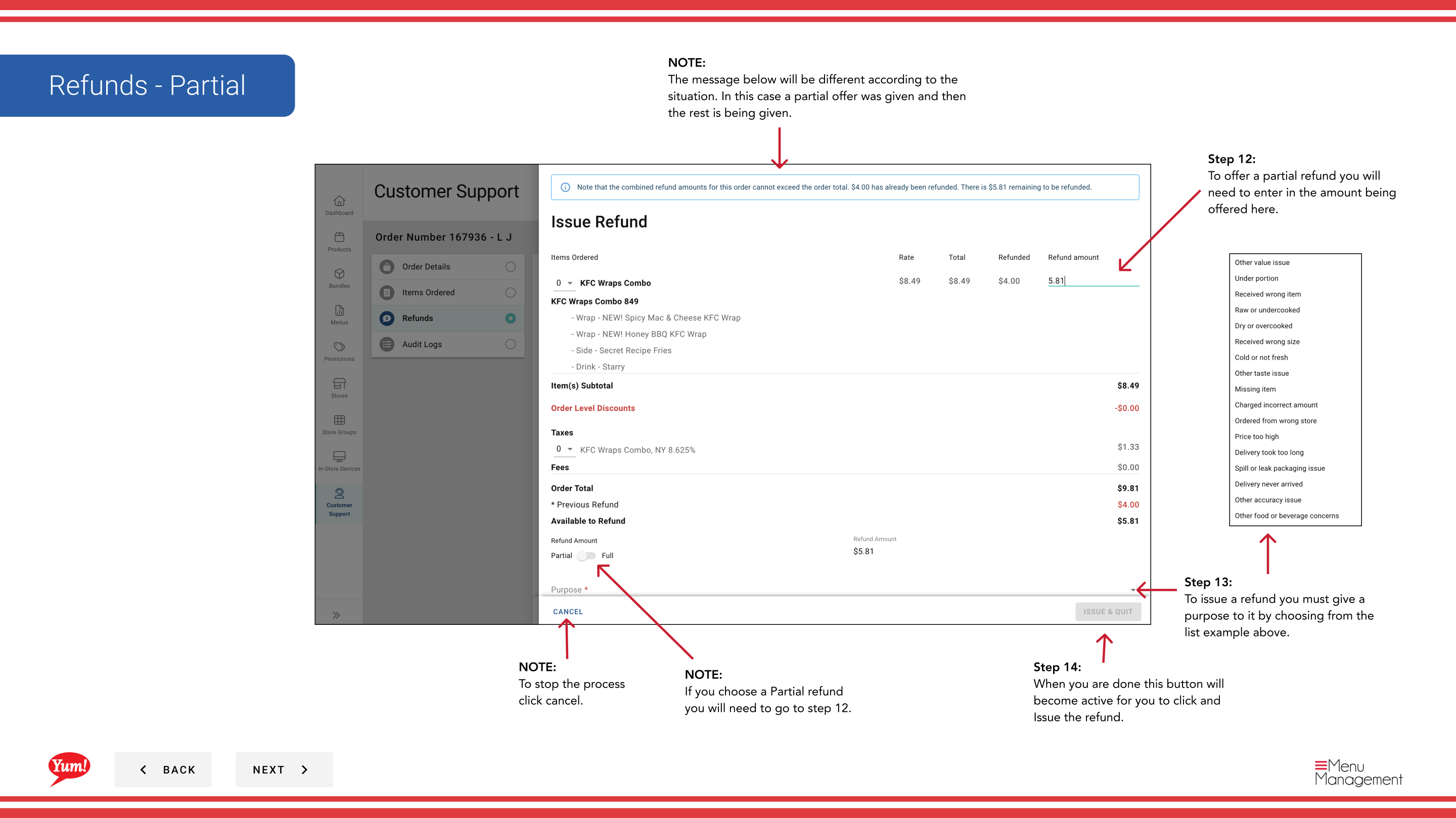Go to the previous page with BACK
This screenshot has width=1456, height=819.
163,769
